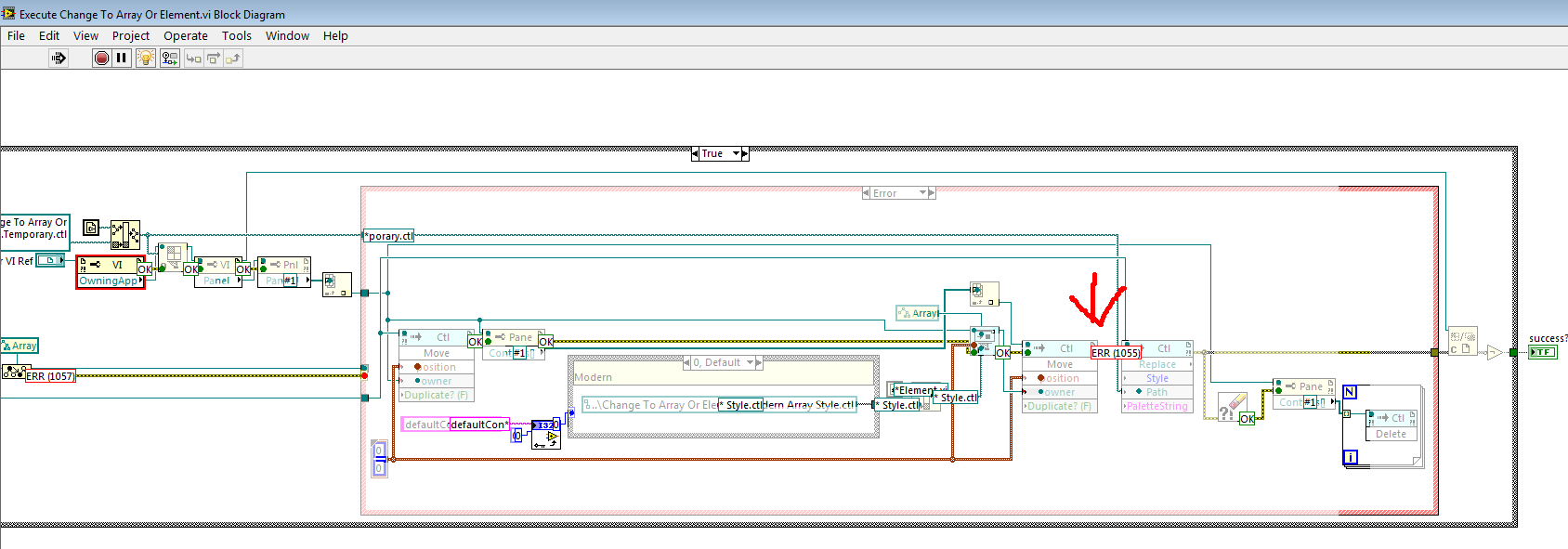Click the LabVIEW VI icon in title bar
Screen dimensions: 1568x549
coord(9,13)
